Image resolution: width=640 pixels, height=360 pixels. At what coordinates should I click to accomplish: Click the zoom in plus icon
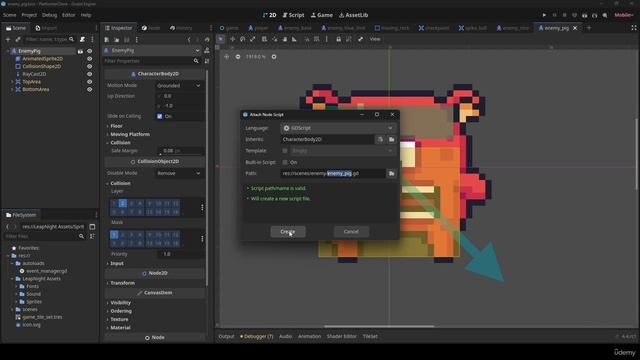274,57
